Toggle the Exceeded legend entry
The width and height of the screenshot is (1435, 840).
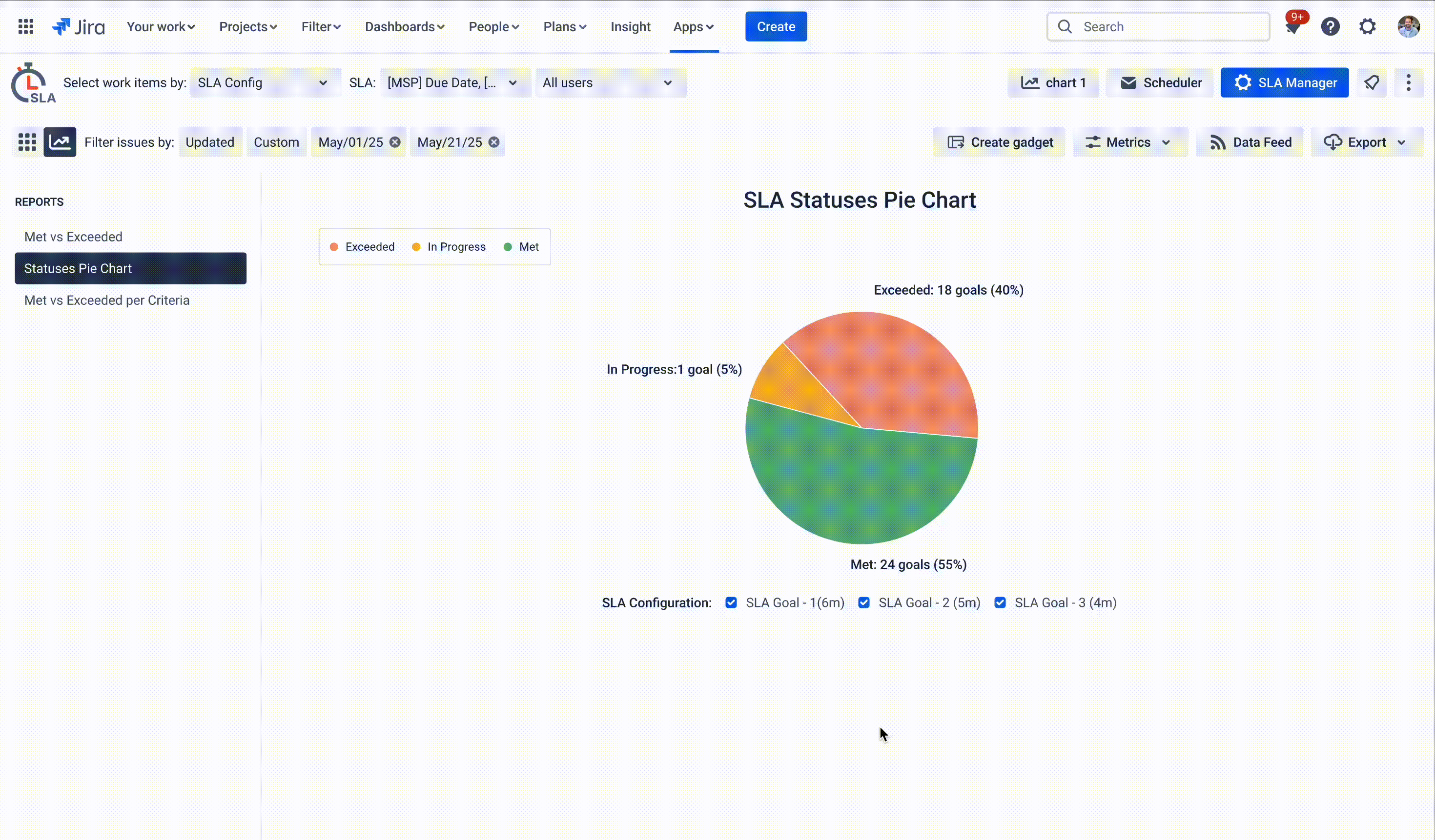point(362,247)
